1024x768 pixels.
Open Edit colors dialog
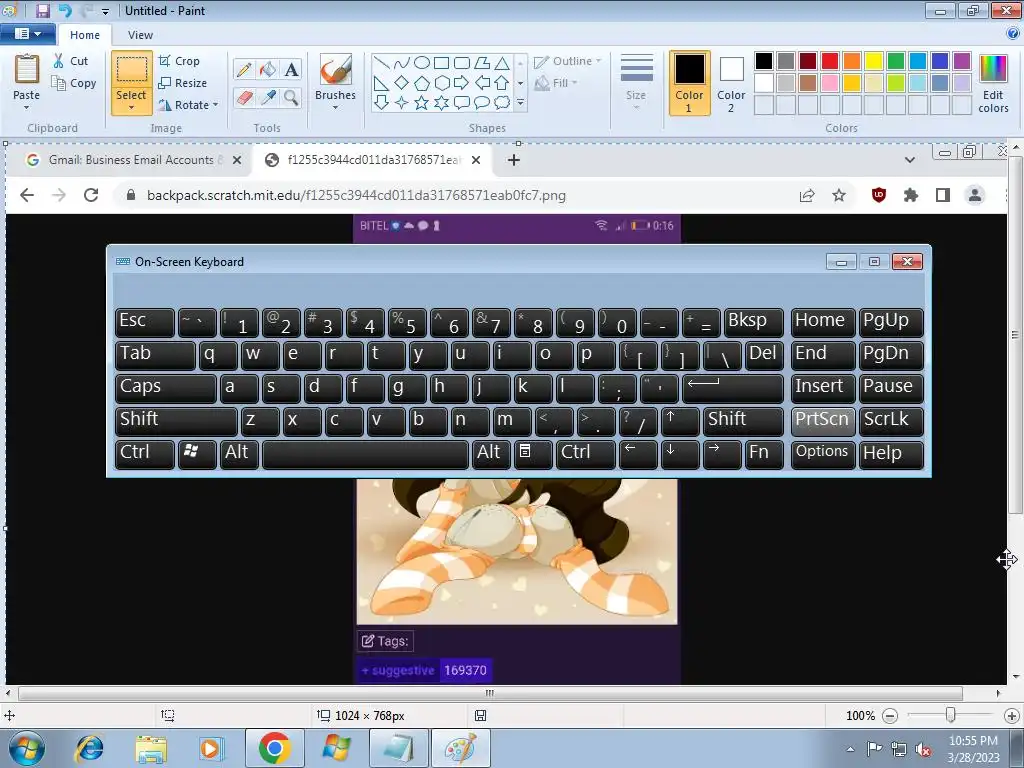coord(993,84)
